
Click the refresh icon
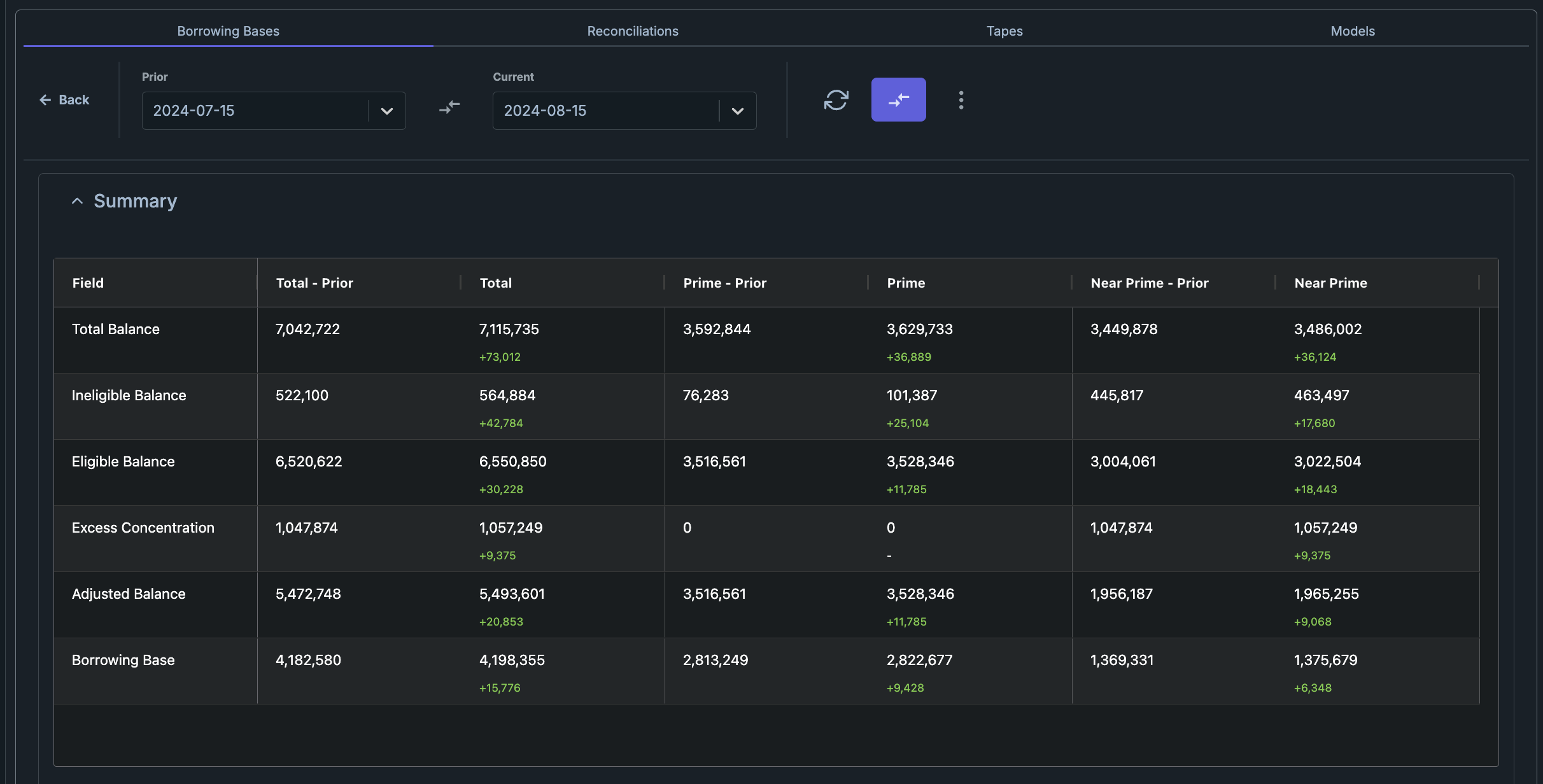pos(836,100)
